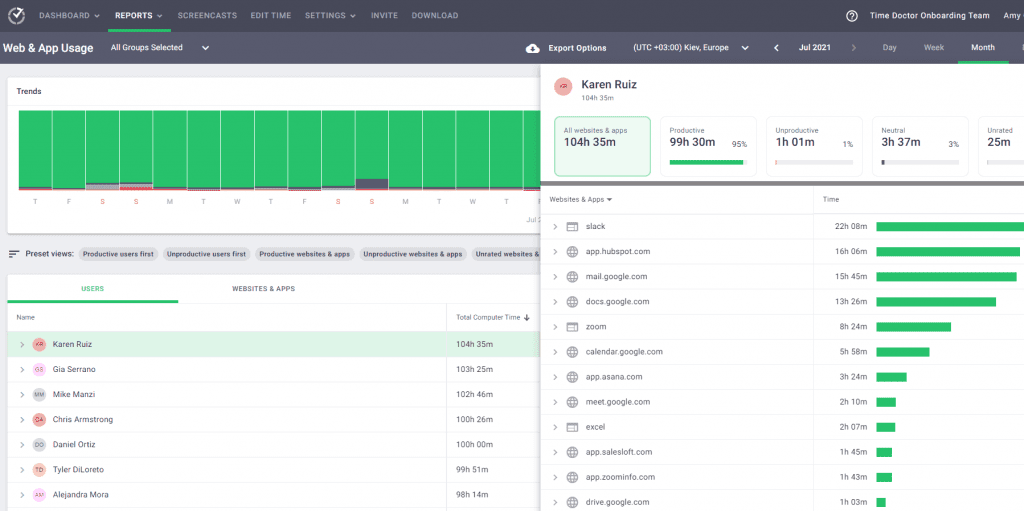Click the slack 22h 08m usage bar
Viewport: 1024px width, 511px height.
tap(950, 227)
